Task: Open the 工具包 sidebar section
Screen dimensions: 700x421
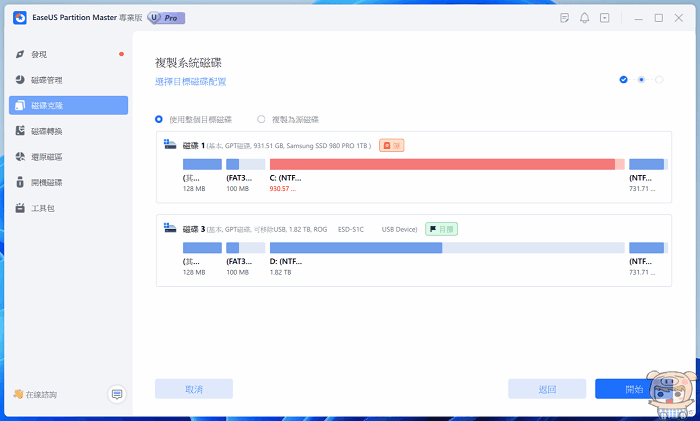Action: point(68,208)
